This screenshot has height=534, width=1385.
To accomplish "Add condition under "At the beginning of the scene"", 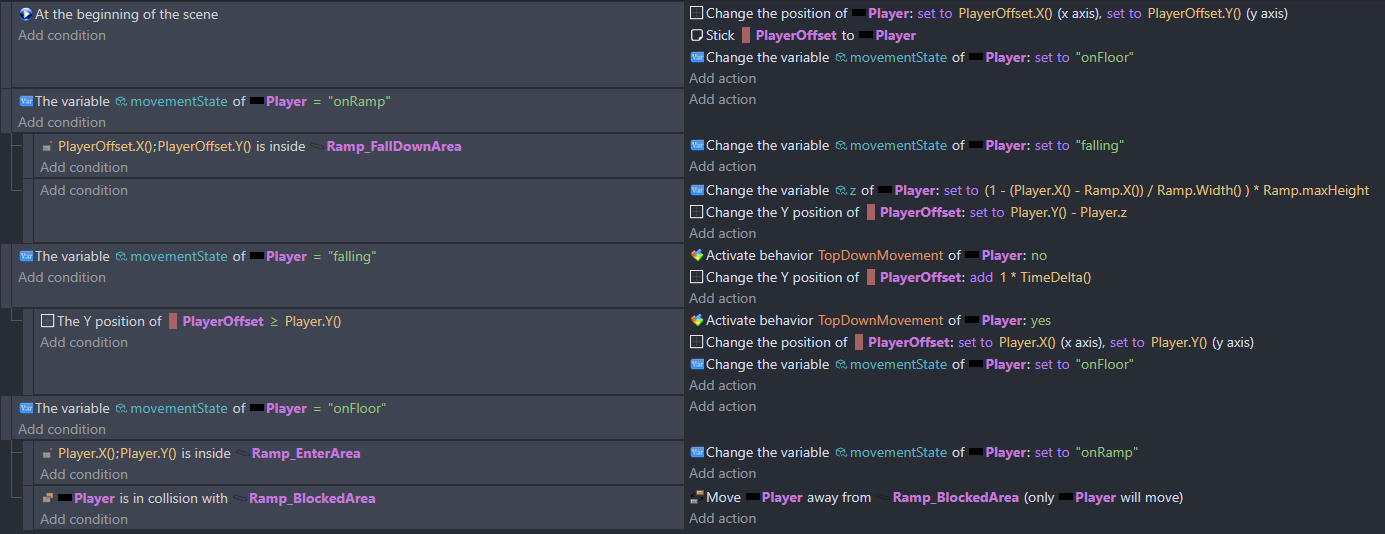I will [62, 35].
